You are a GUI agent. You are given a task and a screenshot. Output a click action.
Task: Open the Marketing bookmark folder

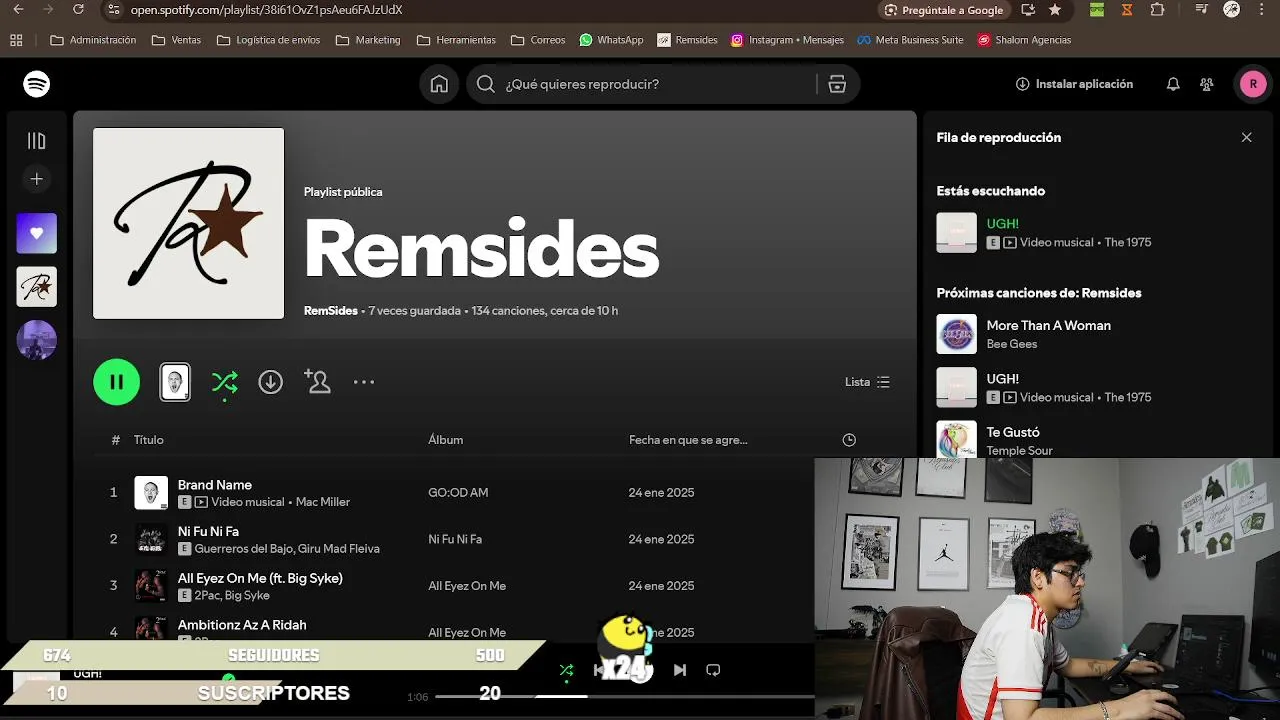pos(369,40)
